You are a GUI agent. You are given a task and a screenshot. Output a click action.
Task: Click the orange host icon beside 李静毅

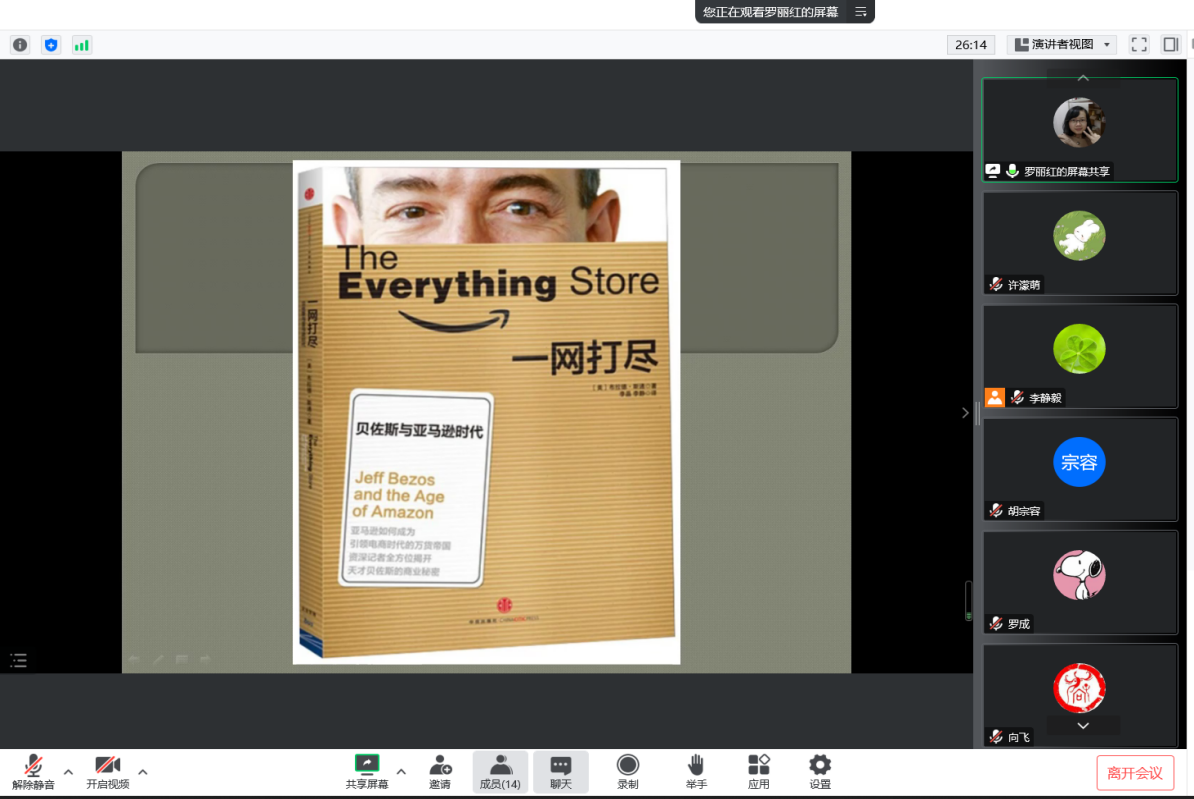click(x=994, y=398)
